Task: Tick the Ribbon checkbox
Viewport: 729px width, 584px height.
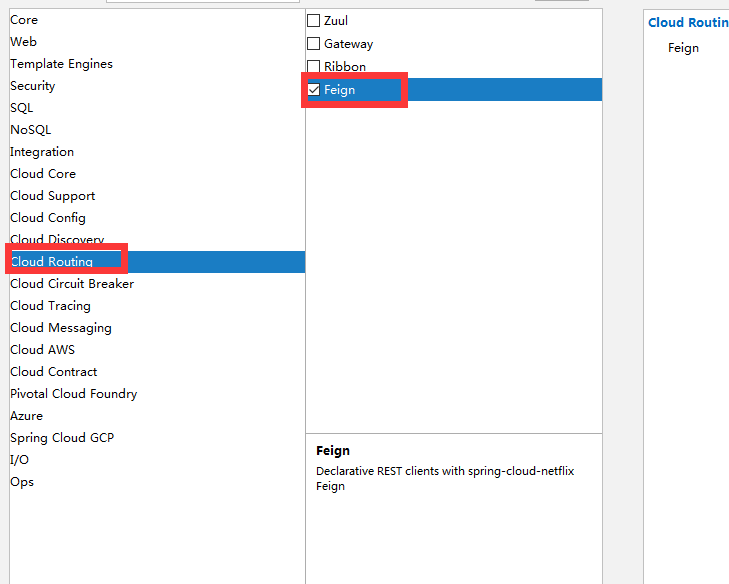Action: click(x=314, y=66)
